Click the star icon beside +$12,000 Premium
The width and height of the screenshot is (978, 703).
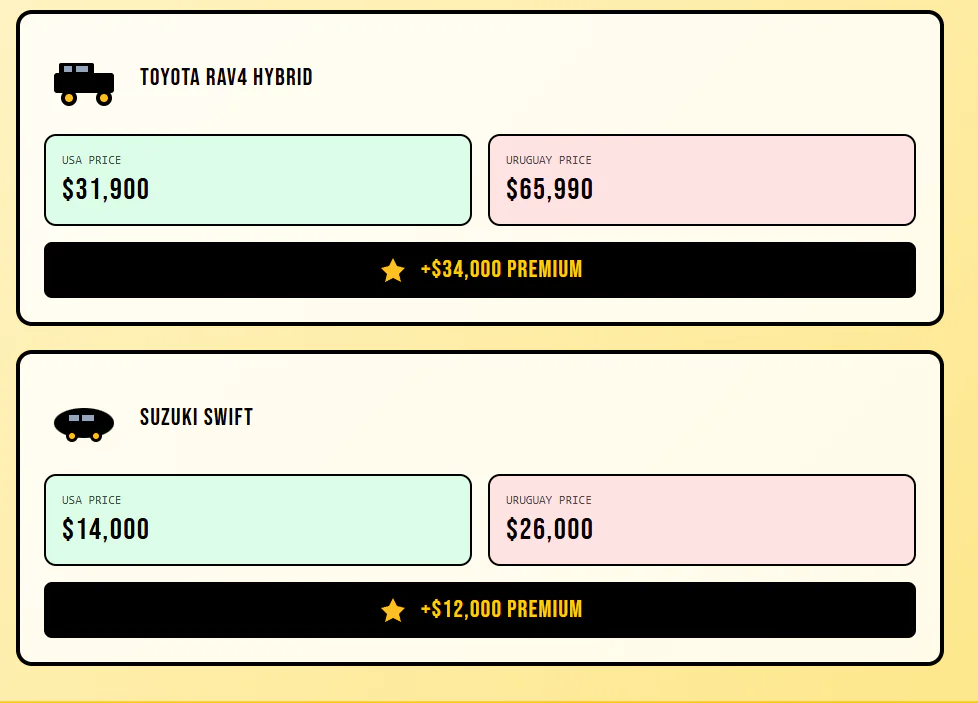[393, 610]
